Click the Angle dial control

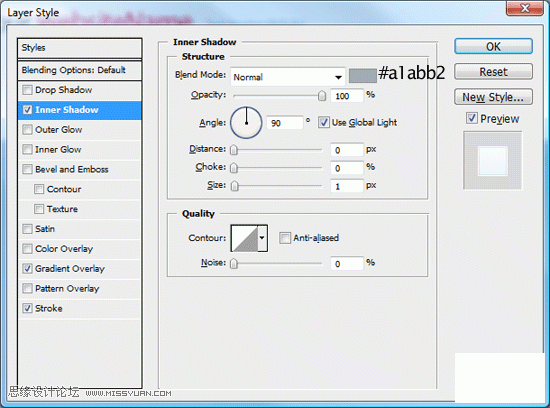[x=246, y=123]
